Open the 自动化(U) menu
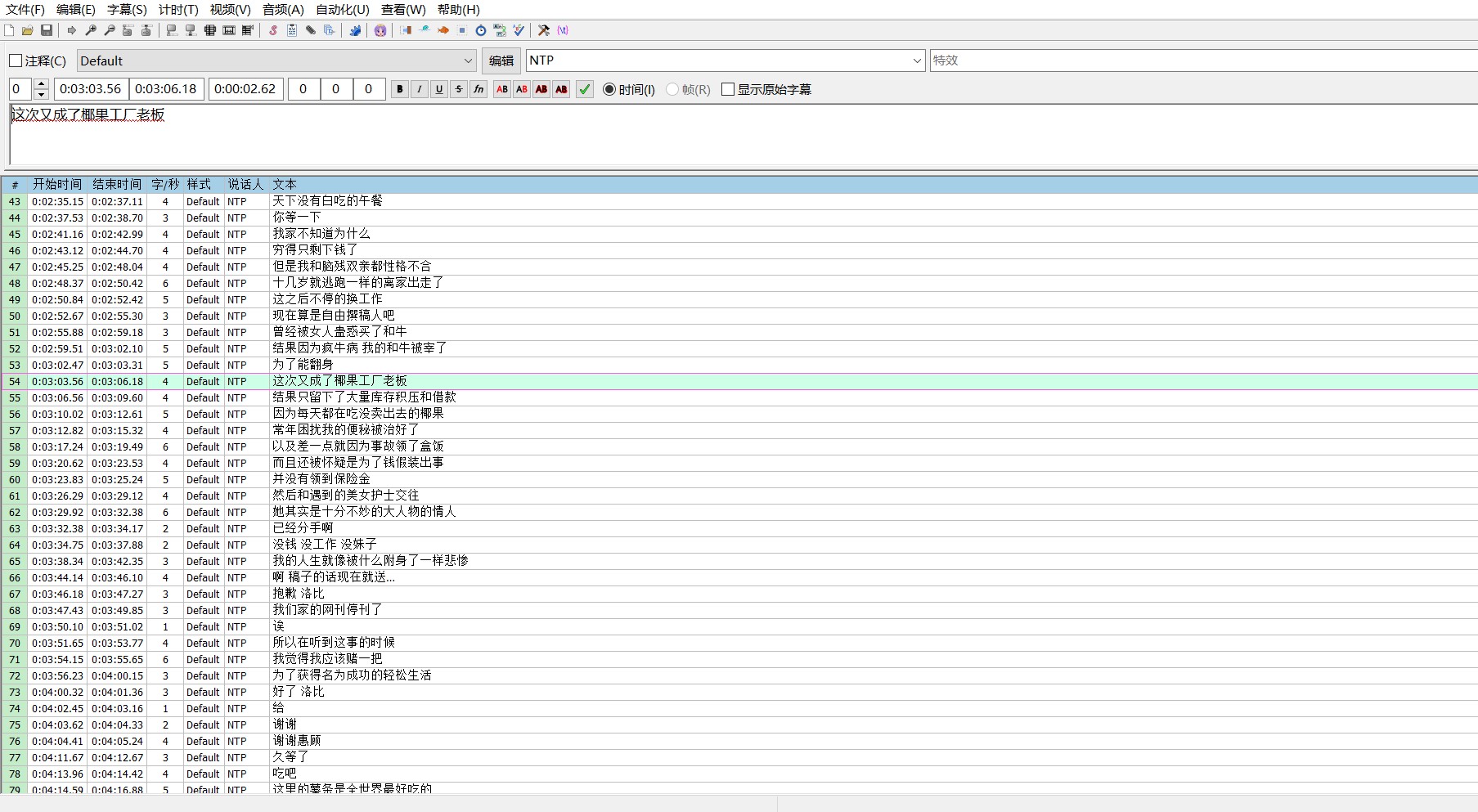 tap(343, 10)
